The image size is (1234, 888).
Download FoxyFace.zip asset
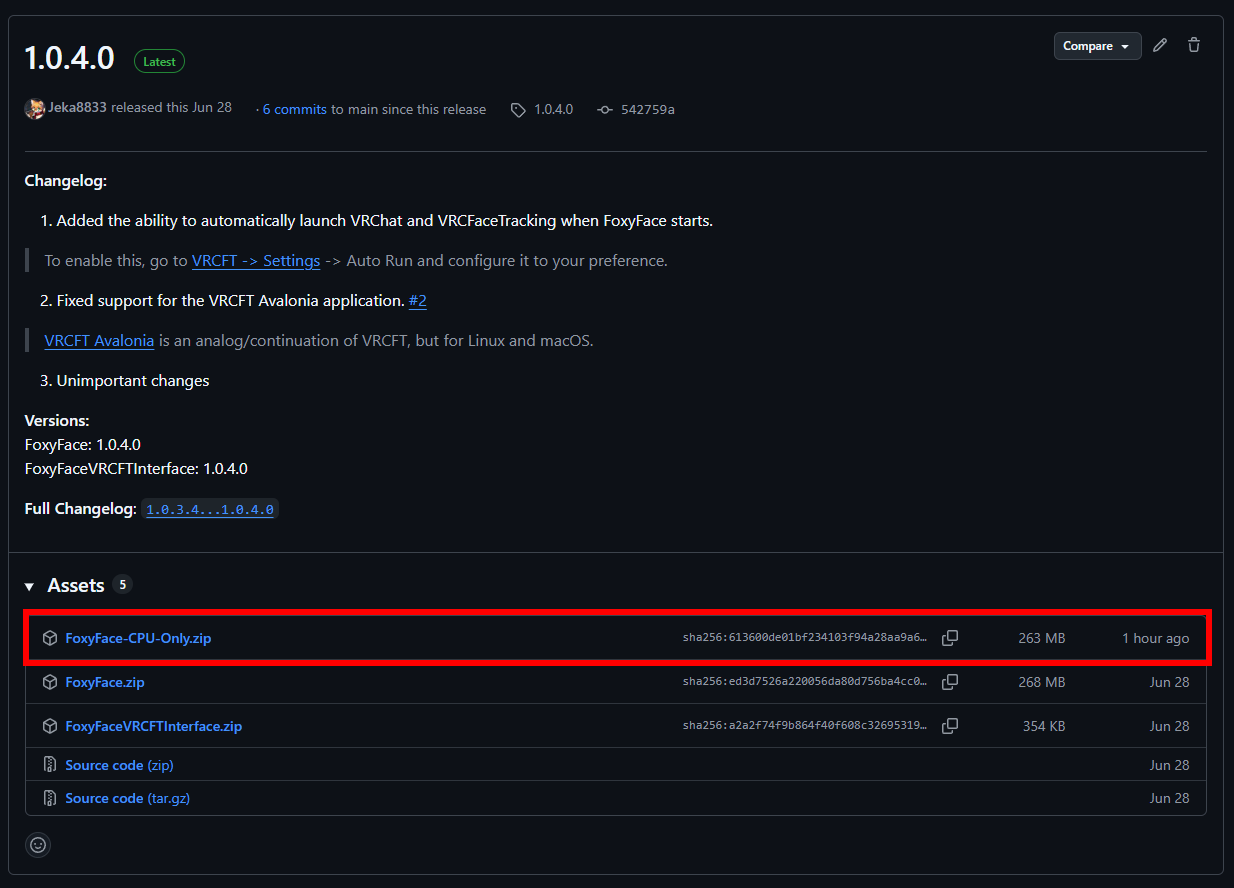click(x=105, y=682)
